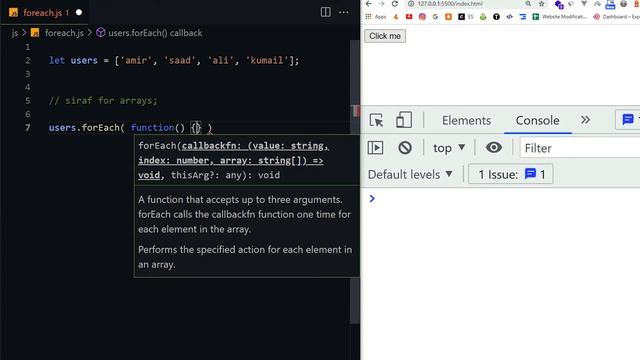The image size is (640, 360).
Task: Click the '// siraf for arrays;' comment
Action: pyautogui.click(x=103, y=100)
